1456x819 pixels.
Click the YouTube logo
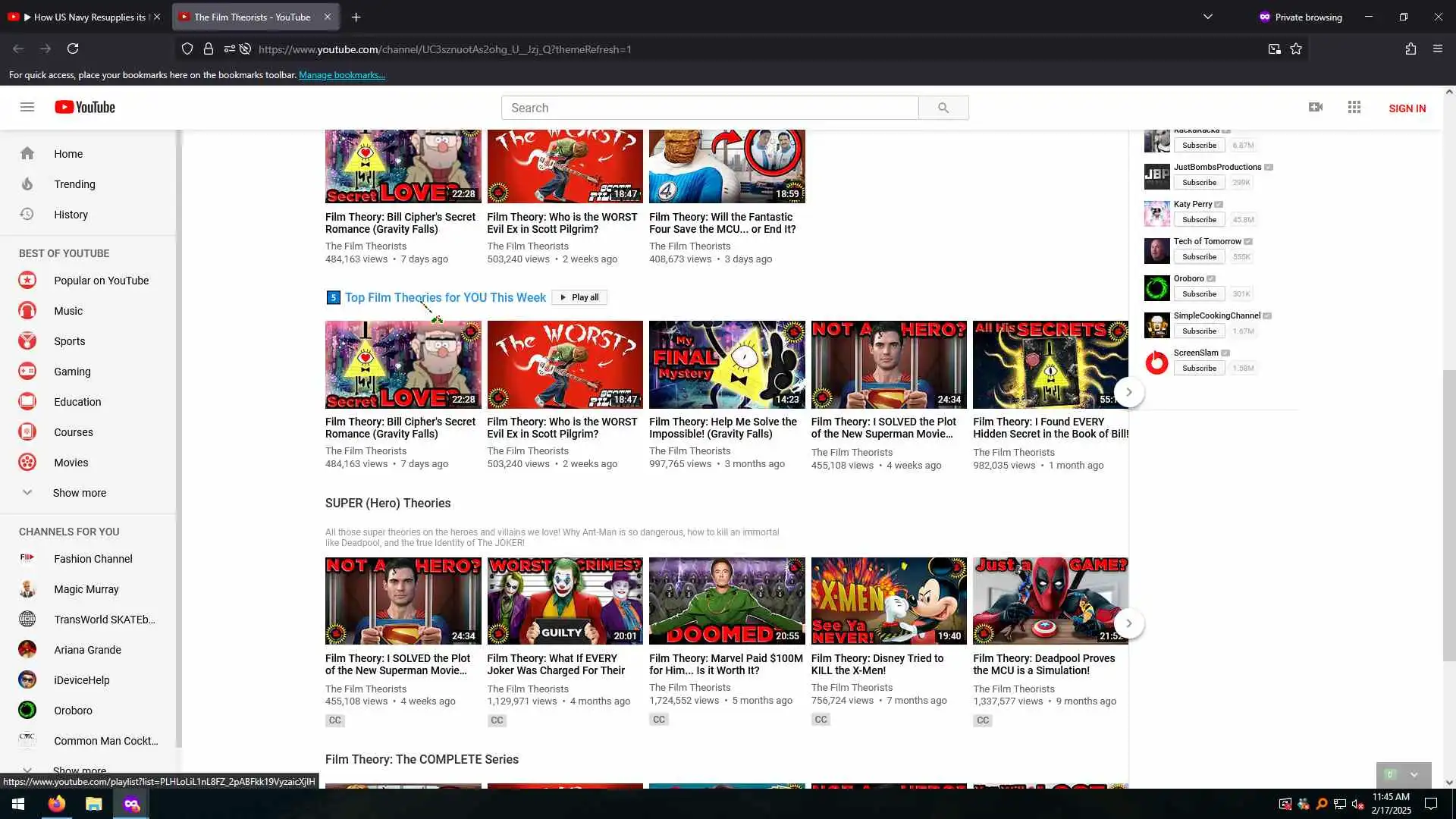pyautogui.click(x=85, y=107)
